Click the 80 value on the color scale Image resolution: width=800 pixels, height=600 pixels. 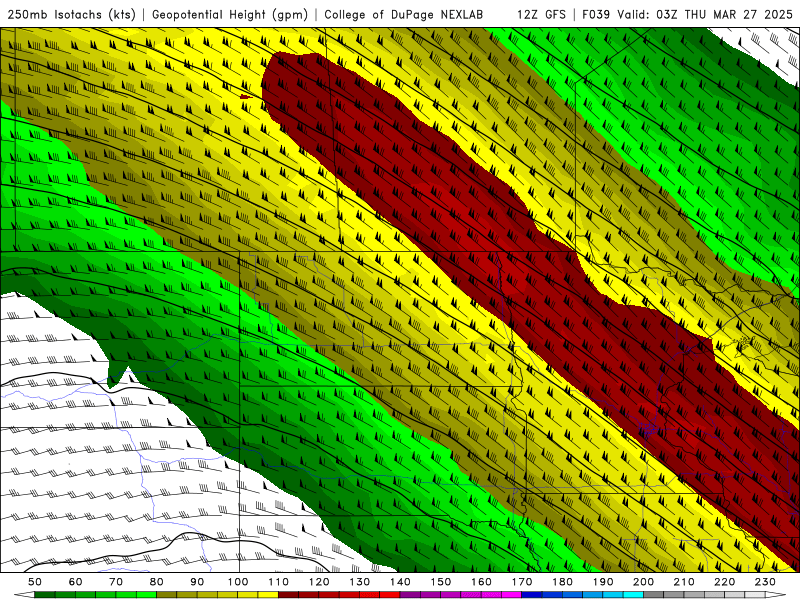(157, 582)
